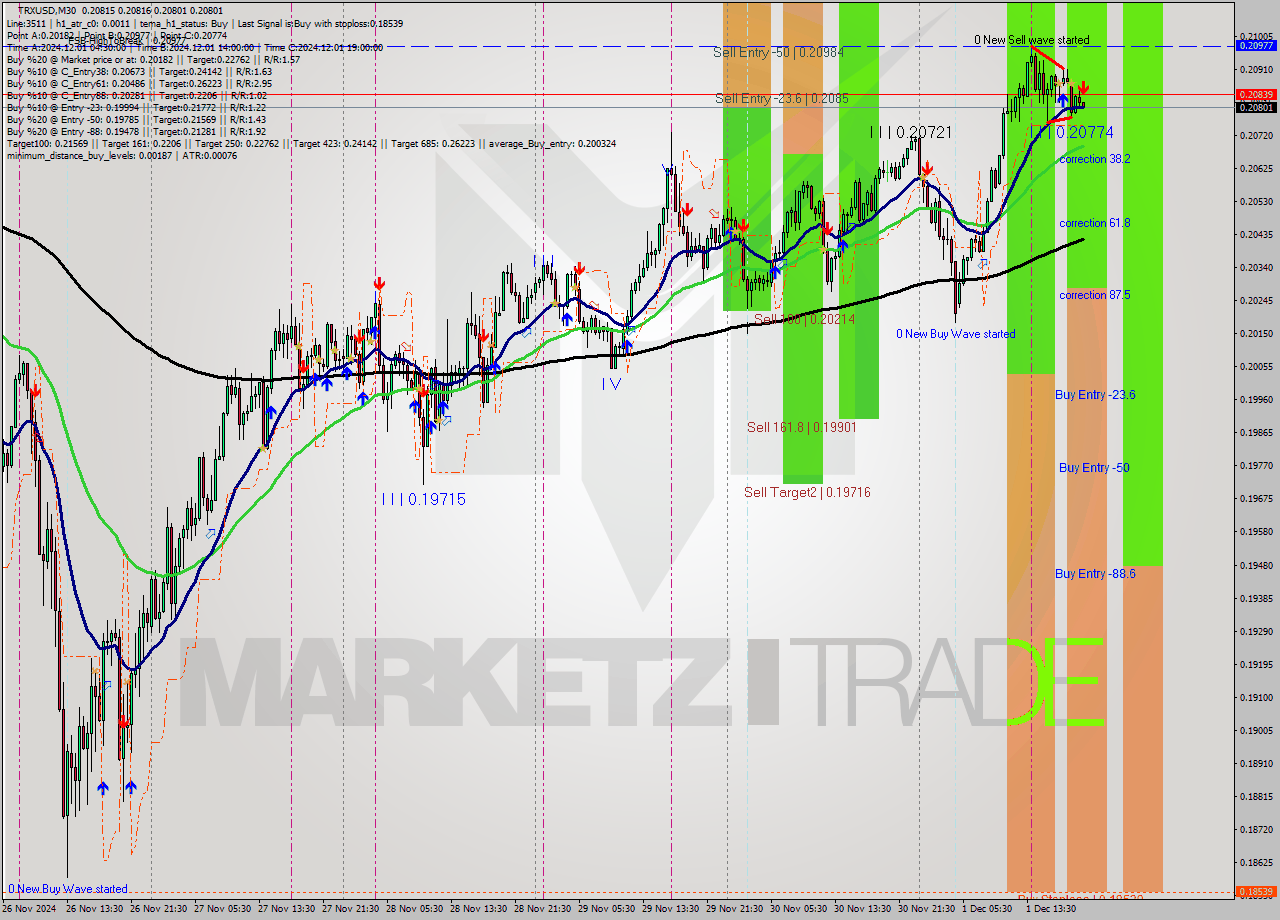Click the 'correction 87.5' level label

pyautogui.click(x=1095, y=295)
